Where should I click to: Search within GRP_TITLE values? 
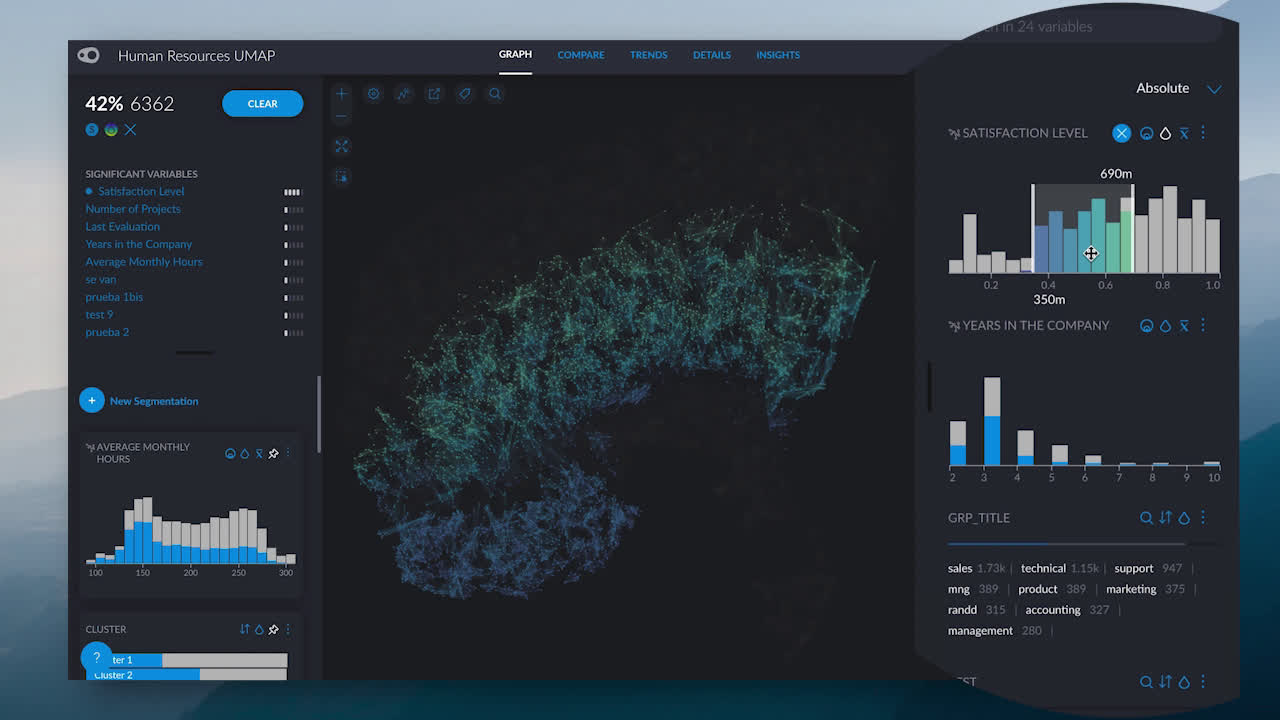pyautogui.click(x=1147, y=518)
